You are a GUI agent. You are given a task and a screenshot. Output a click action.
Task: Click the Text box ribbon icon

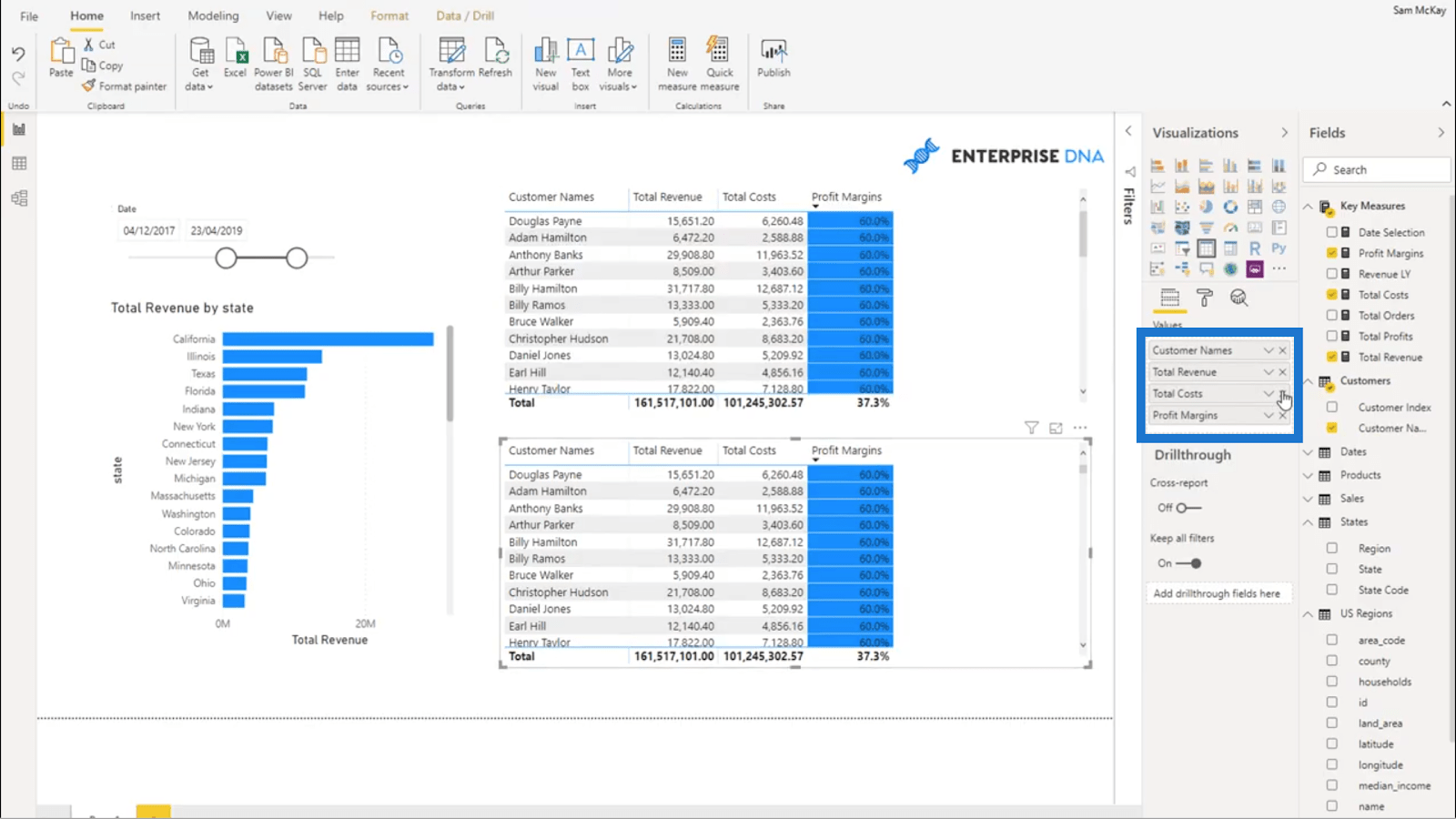click(581, 64)
